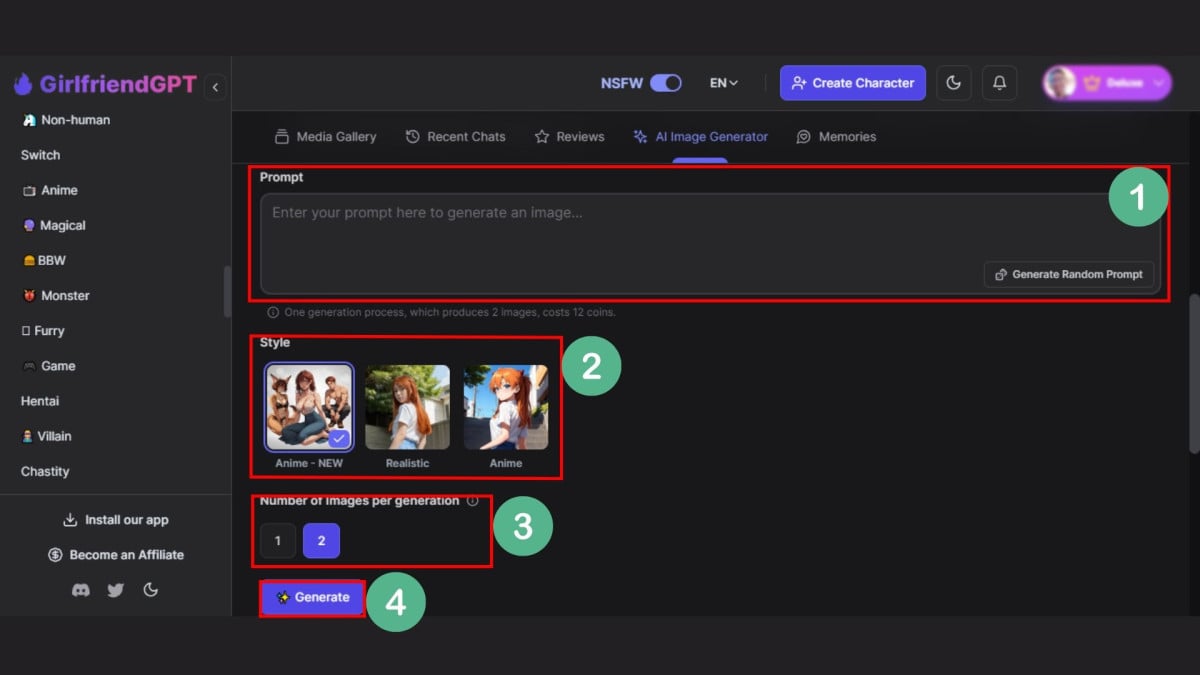Switch to the Media Gallery tab
Image resolution: width=1200 pixels, height=675 pixels.
[x=325, y=137]
